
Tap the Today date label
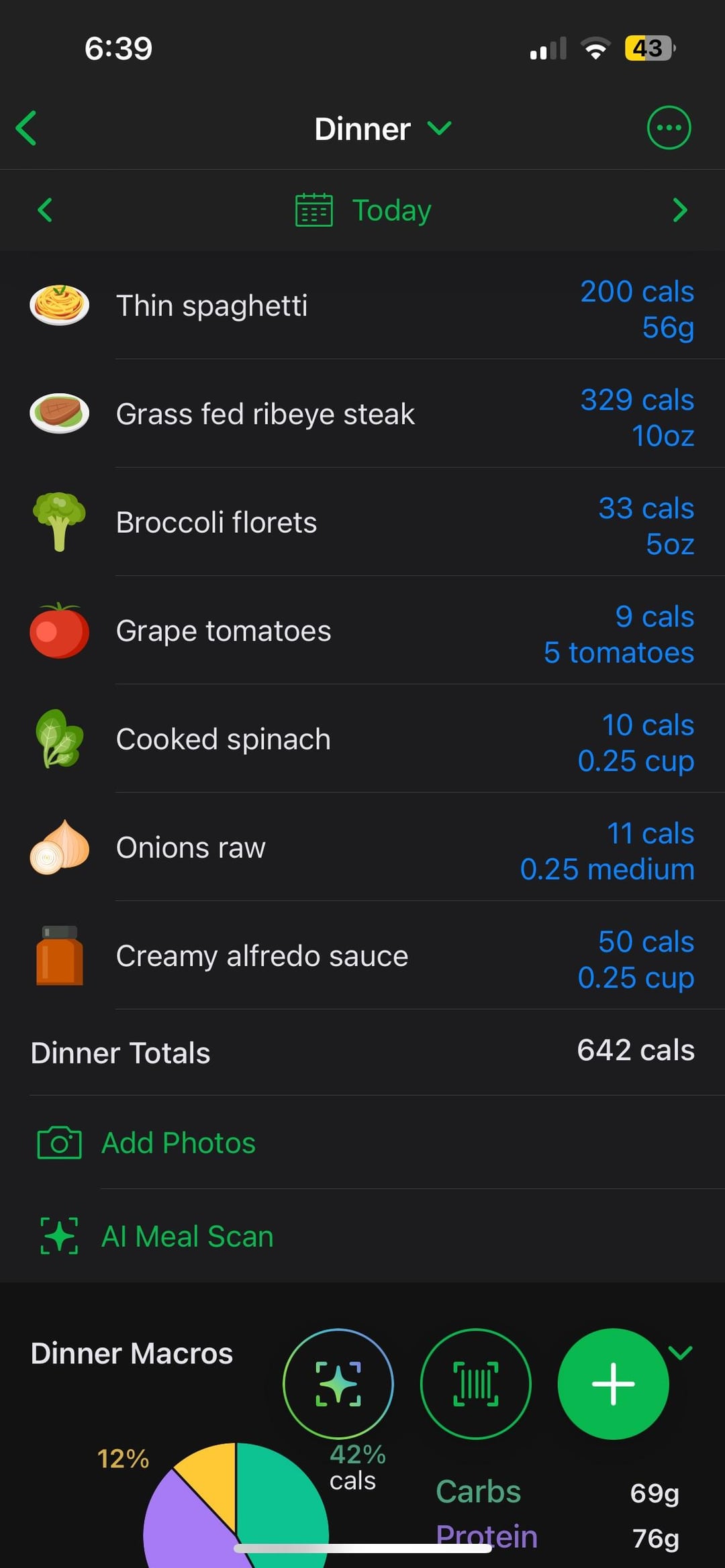391,210
